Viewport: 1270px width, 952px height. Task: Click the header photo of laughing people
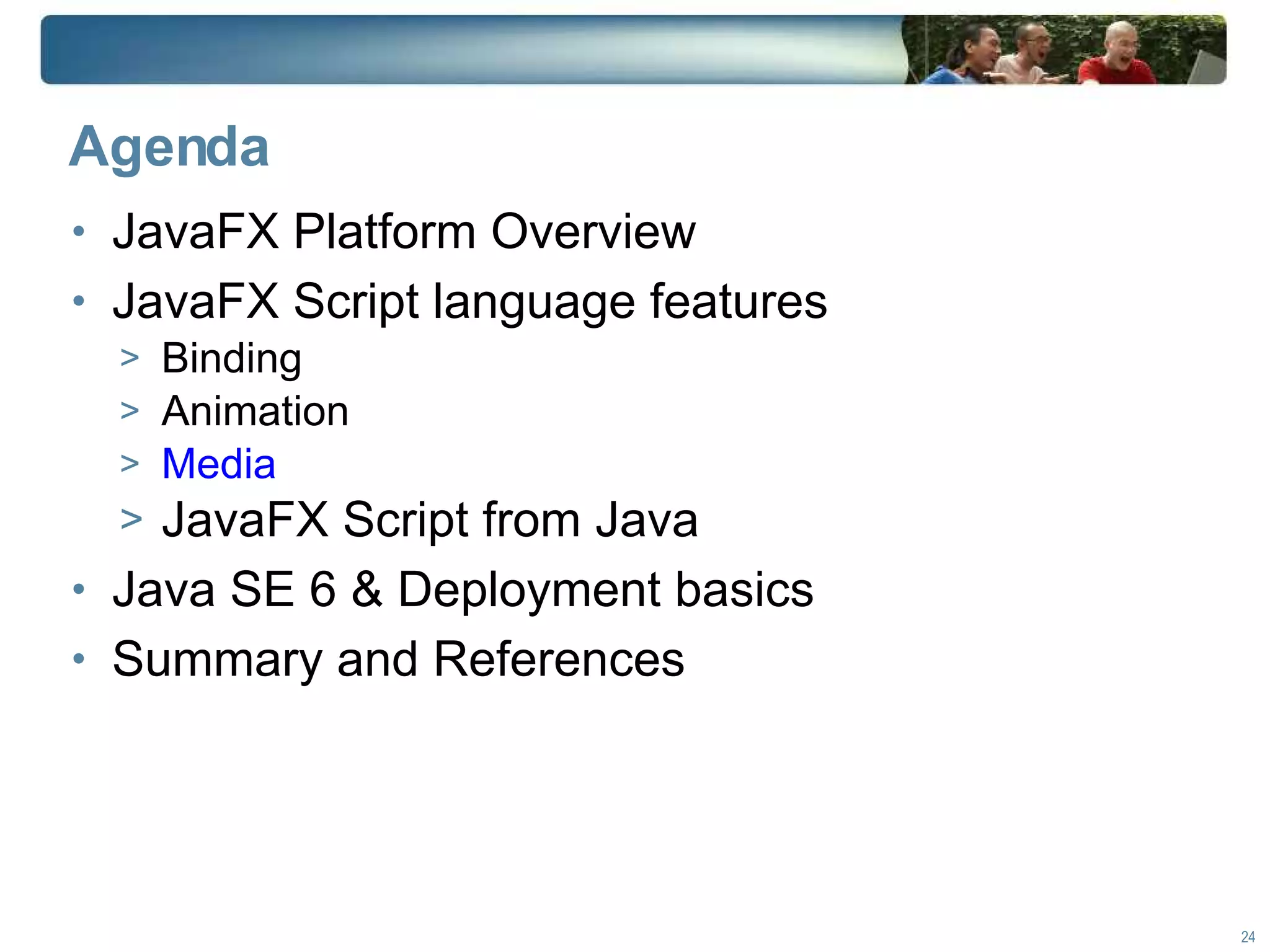[1064, 50]
